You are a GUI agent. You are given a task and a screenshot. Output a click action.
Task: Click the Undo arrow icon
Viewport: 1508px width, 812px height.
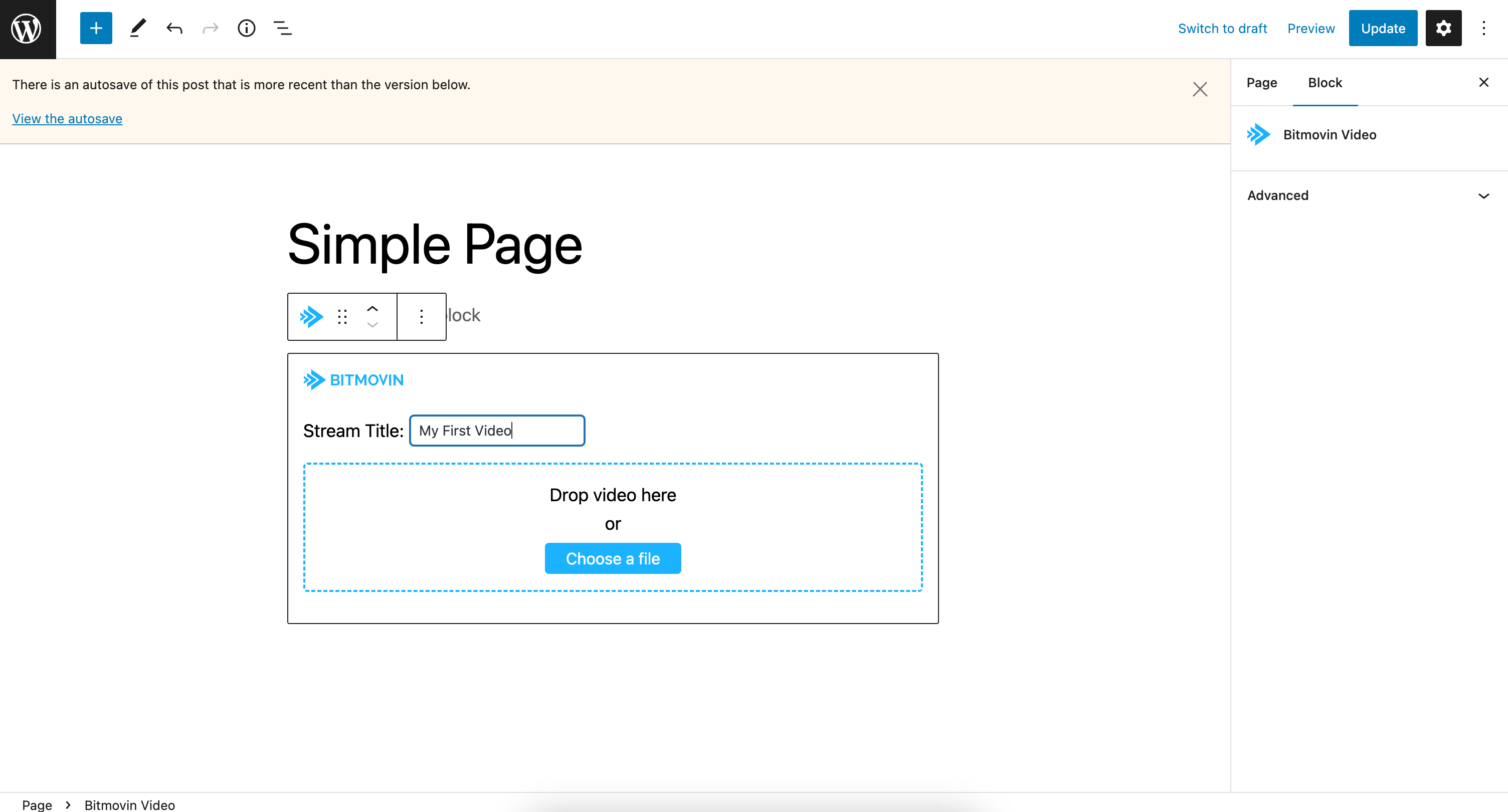174,28
